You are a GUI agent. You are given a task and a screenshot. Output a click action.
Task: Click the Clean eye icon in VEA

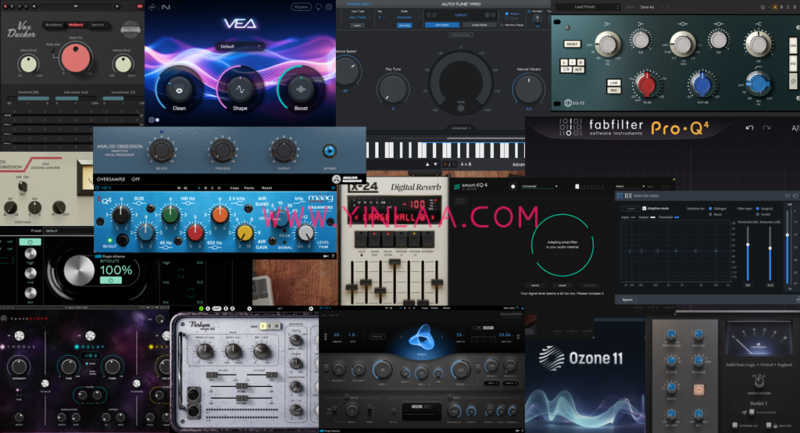click(x=179, y=87)
